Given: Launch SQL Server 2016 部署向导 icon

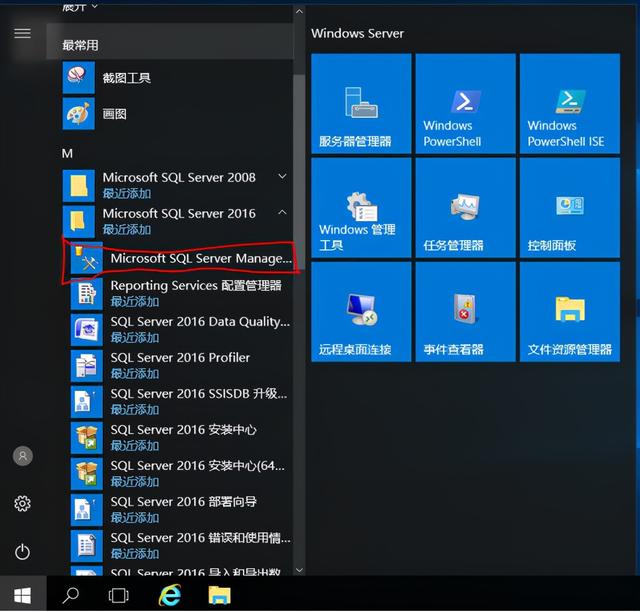Looking at the screenshot, I should [x=87, y=510].
